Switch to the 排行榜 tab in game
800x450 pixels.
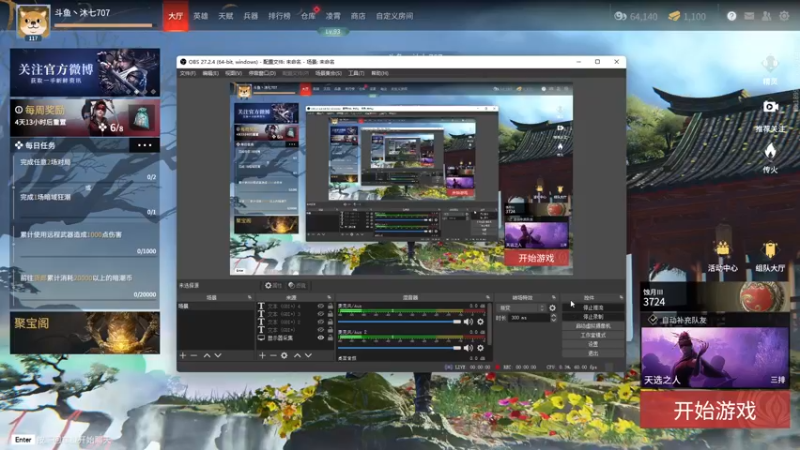pos(279,16)
